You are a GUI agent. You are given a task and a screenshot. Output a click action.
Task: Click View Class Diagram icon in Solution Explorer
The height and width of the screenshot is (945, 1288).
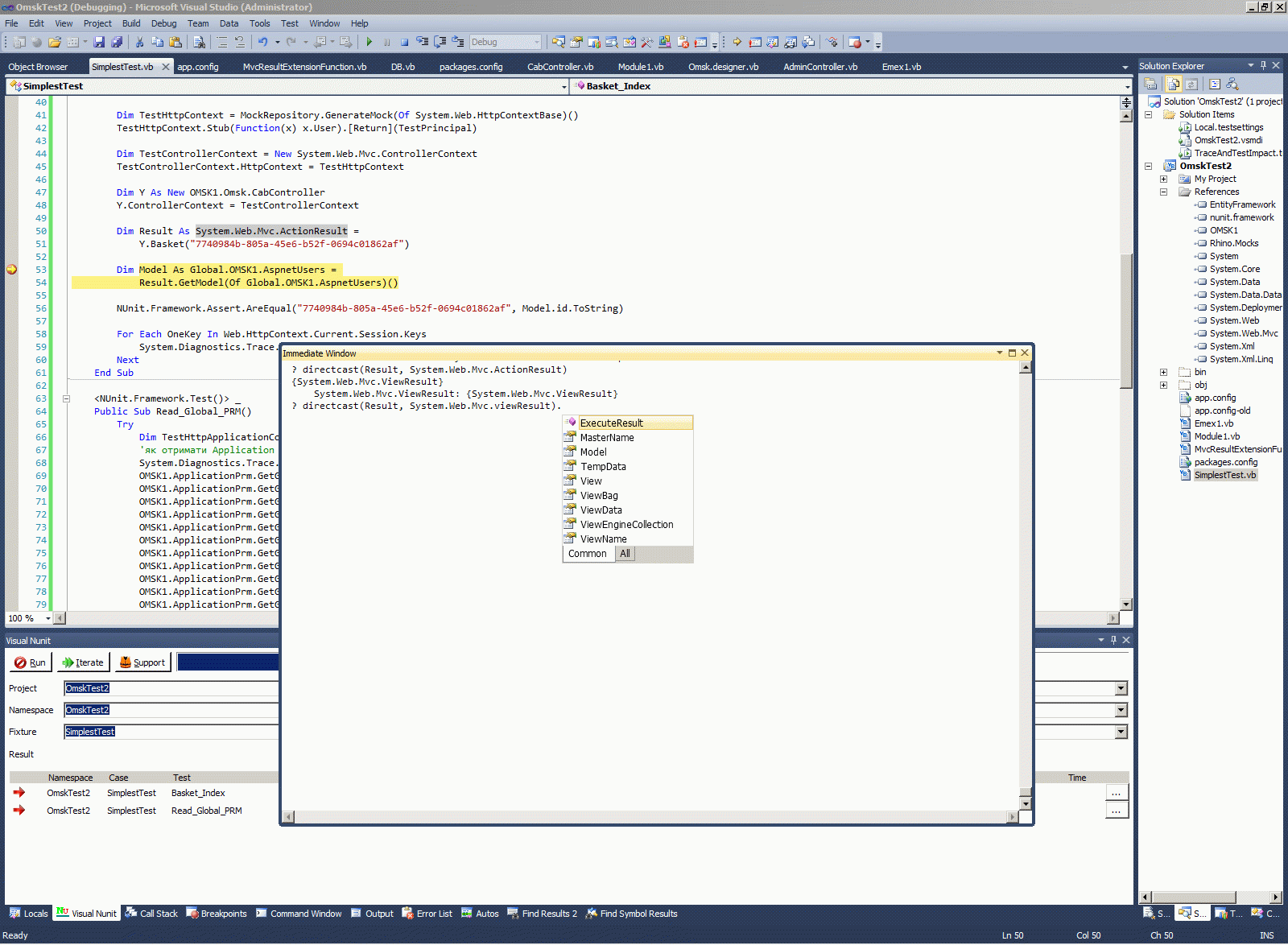point(1232,84)
